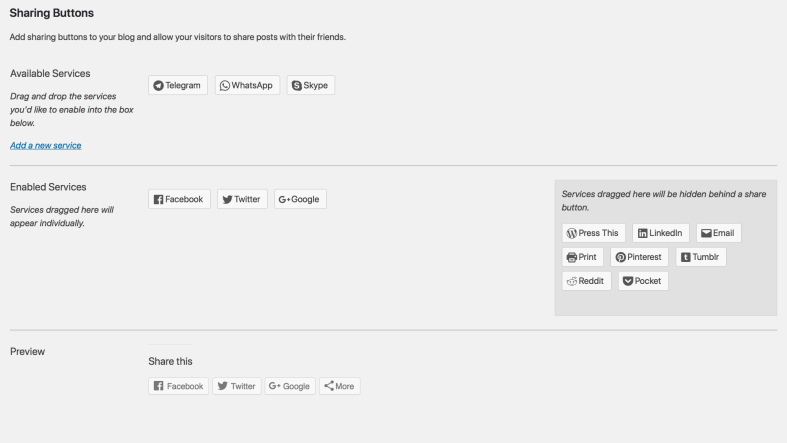Click the Twitter button in the preview
The width and height of the screenshot is (787, 443).
point(237,386)
